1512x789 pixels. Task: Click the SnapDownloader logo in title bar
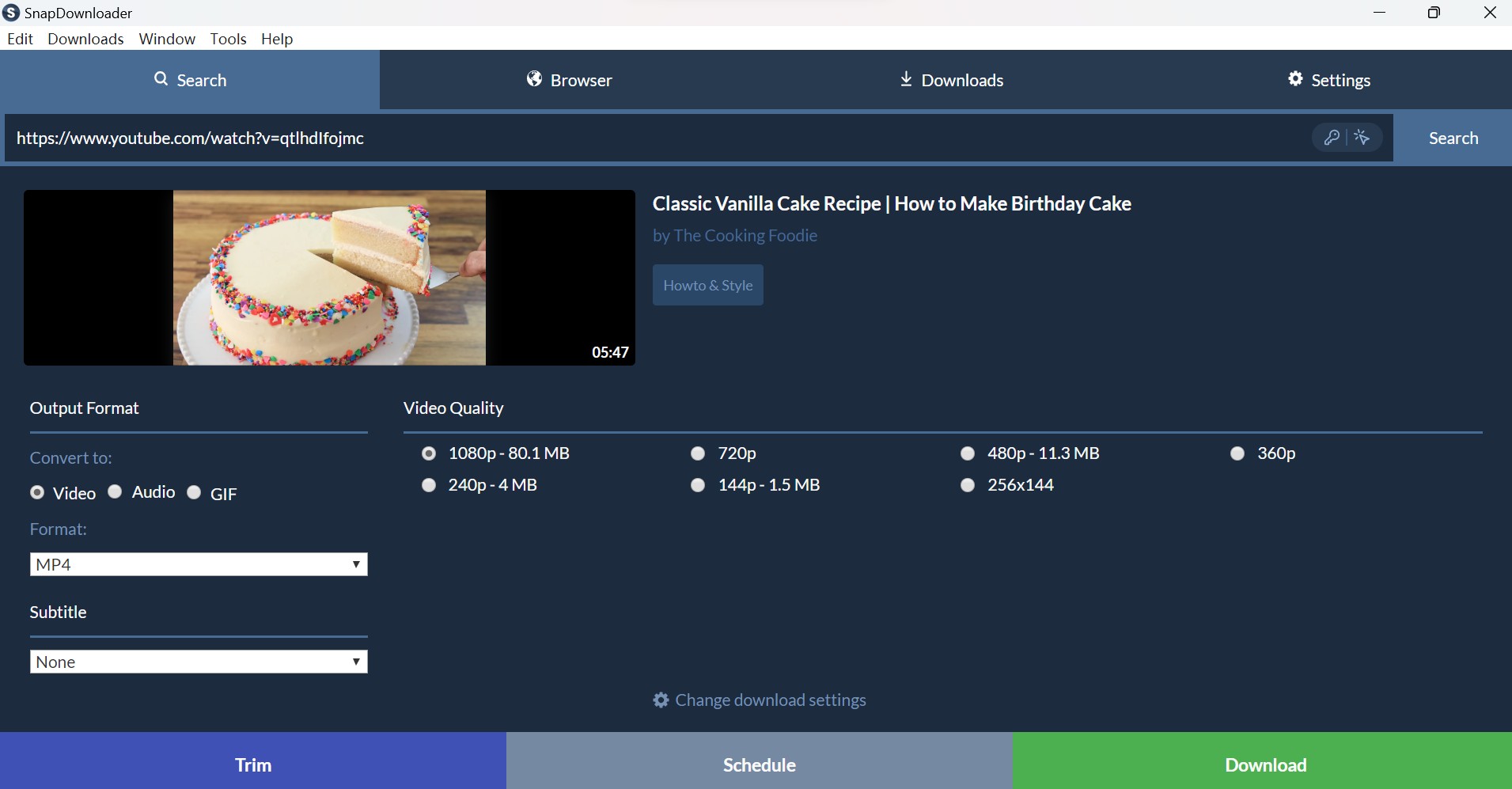(x=11, y=13)
